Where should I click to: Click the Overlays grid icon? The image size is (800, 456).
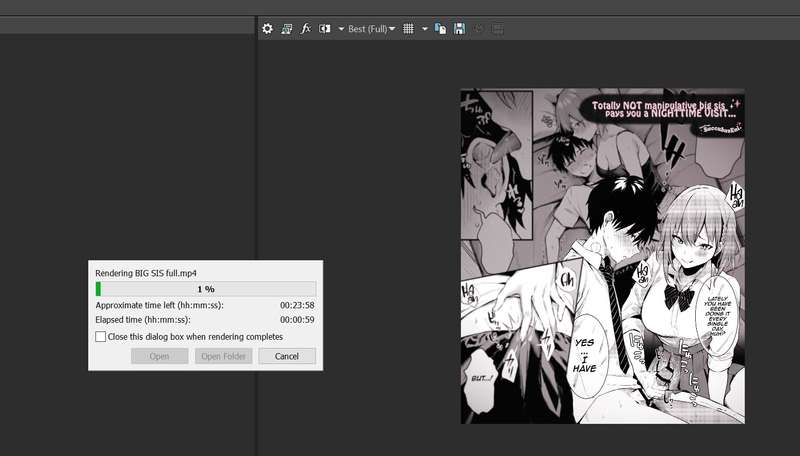click(408, 29)
